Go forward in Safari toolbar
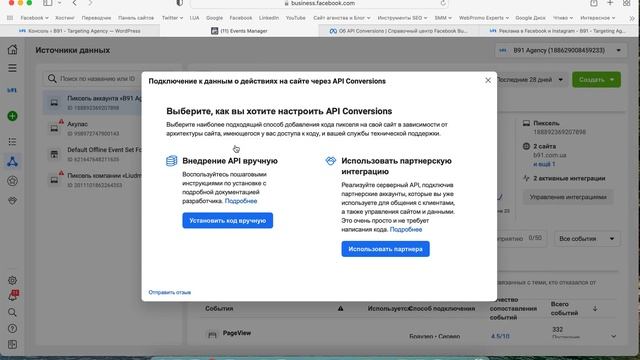Viewport: 640px width, 360px height. pyautogui.click(x=90, y=3)
